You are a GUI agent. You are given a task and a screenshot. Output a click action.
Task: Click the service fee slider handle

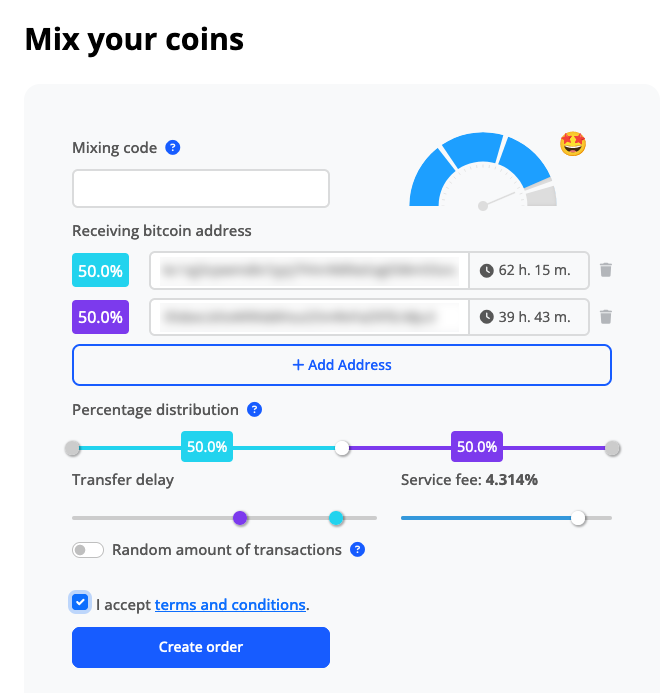[x=578, y=518]
